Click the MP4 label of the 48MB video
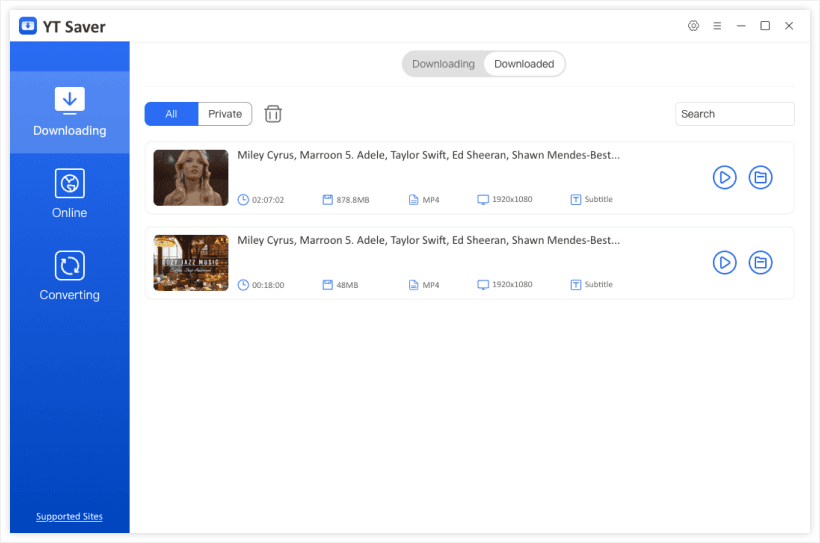This screenshot has height=543, width=820. pos(431,285)
